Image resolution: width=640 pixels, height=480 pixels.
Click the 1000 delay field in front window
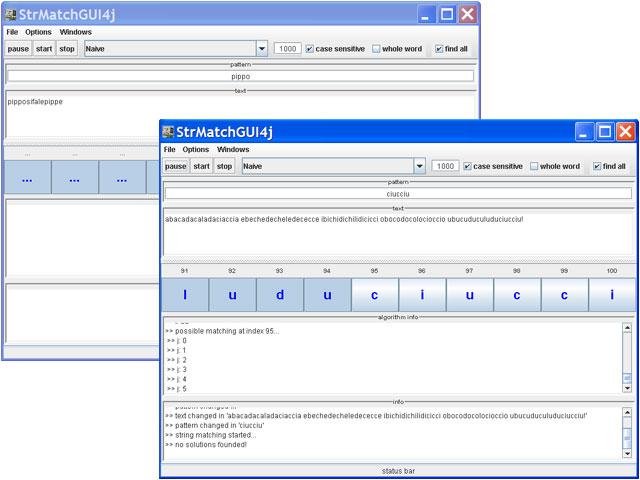445,166
